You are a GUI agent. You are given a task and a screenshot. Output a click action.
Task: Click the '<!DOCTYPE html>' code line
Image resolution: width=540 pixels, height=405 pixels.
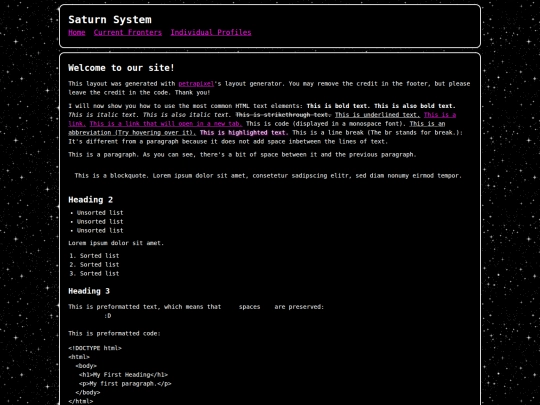95,348
